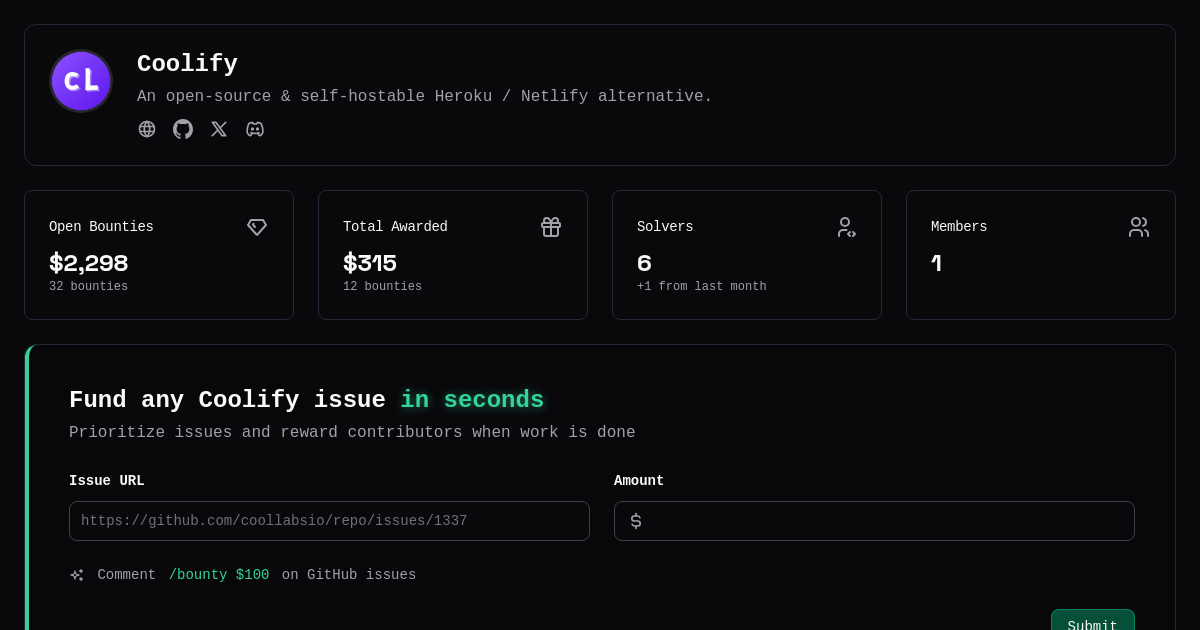This screenshot has height=630, width=1200.
Task: Submit the bounty funding form
Action: [1092, 620]
